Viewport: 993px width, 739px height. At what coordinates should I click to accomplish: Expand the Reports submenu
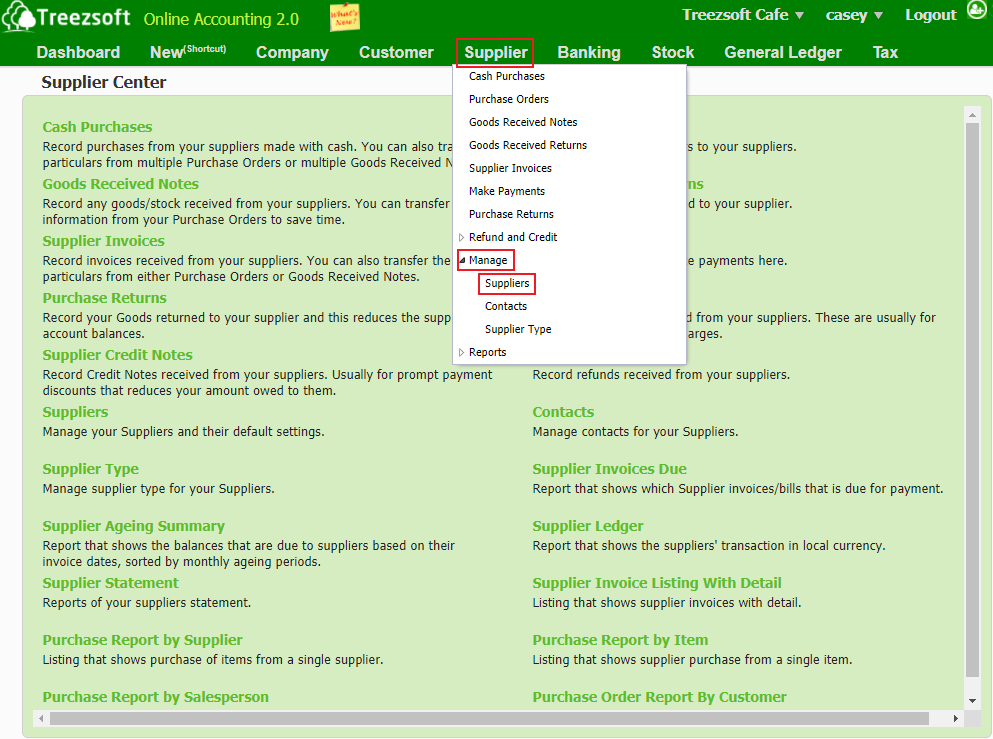tap(487, 352)
